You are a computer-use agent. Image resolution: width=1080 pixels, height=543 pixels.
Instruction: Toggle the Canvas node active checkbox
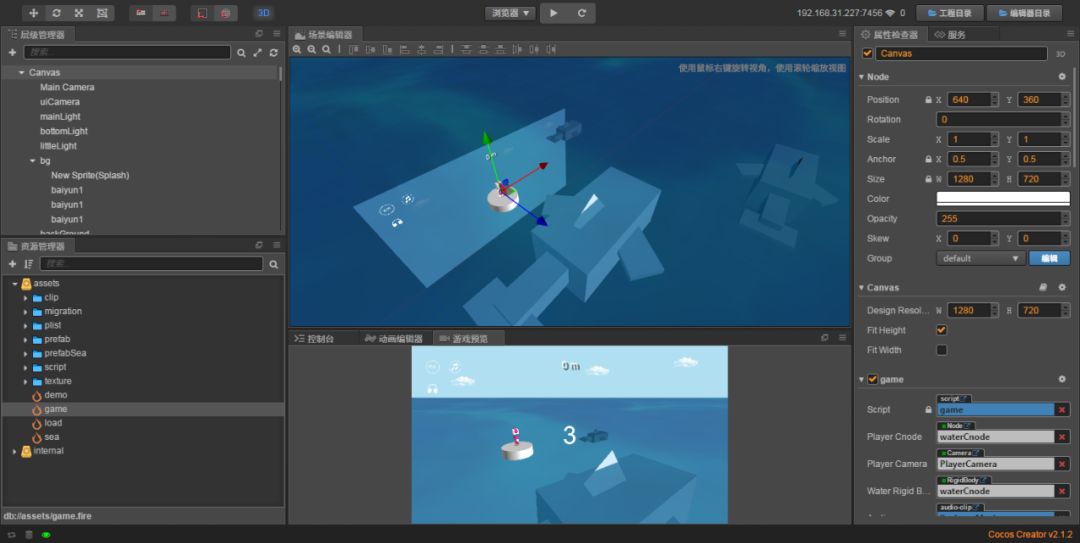(867, 54)
